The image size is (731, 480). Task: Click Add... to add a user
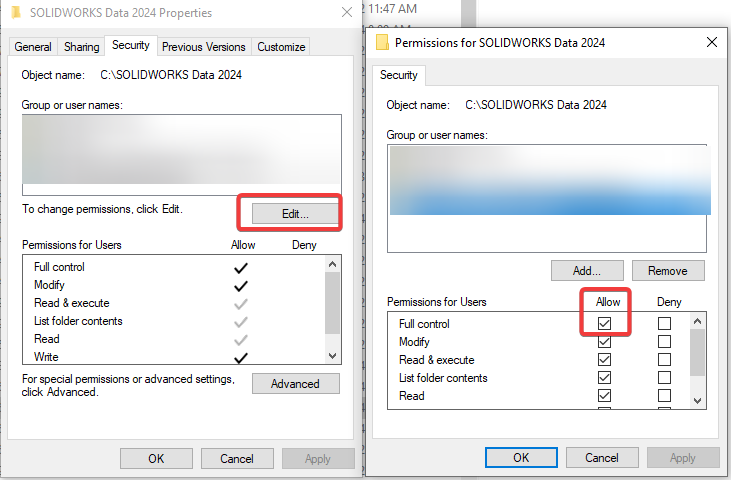(587, 271)
